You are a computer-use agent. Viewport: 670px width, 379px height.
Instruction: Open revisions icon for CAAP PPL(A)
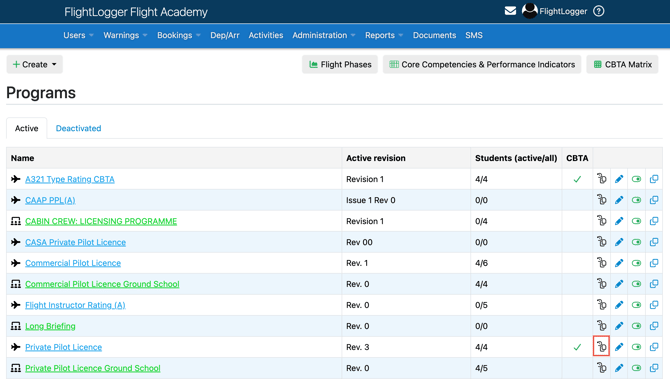click(x=602, y=200)
